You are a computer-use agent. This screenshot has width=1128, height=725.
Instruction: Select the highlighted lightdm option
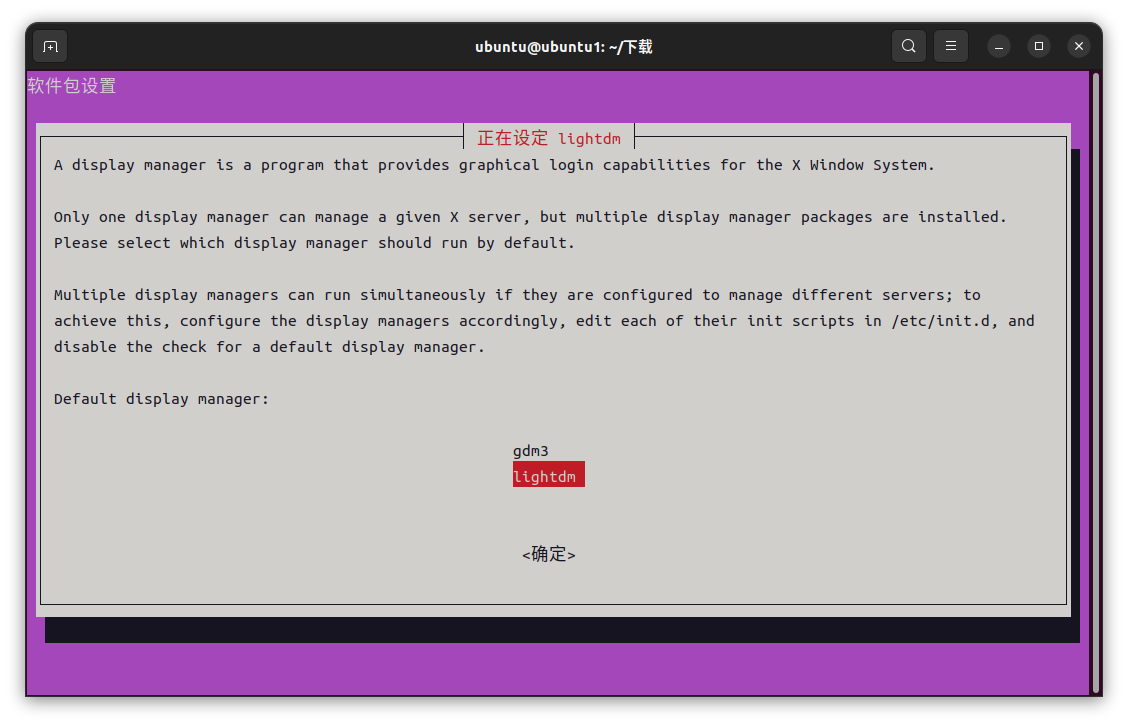[x=546, y=477]
